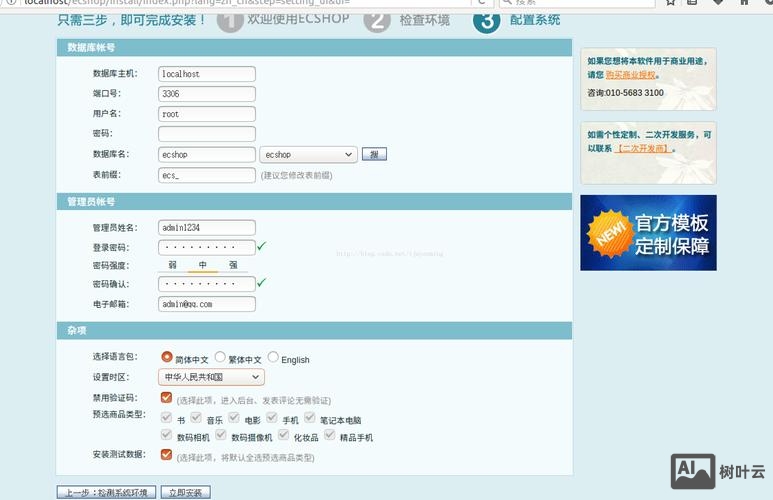Click the 立即安装 install button
This screenshot has width=773, height=500.
tap(185, 492)
